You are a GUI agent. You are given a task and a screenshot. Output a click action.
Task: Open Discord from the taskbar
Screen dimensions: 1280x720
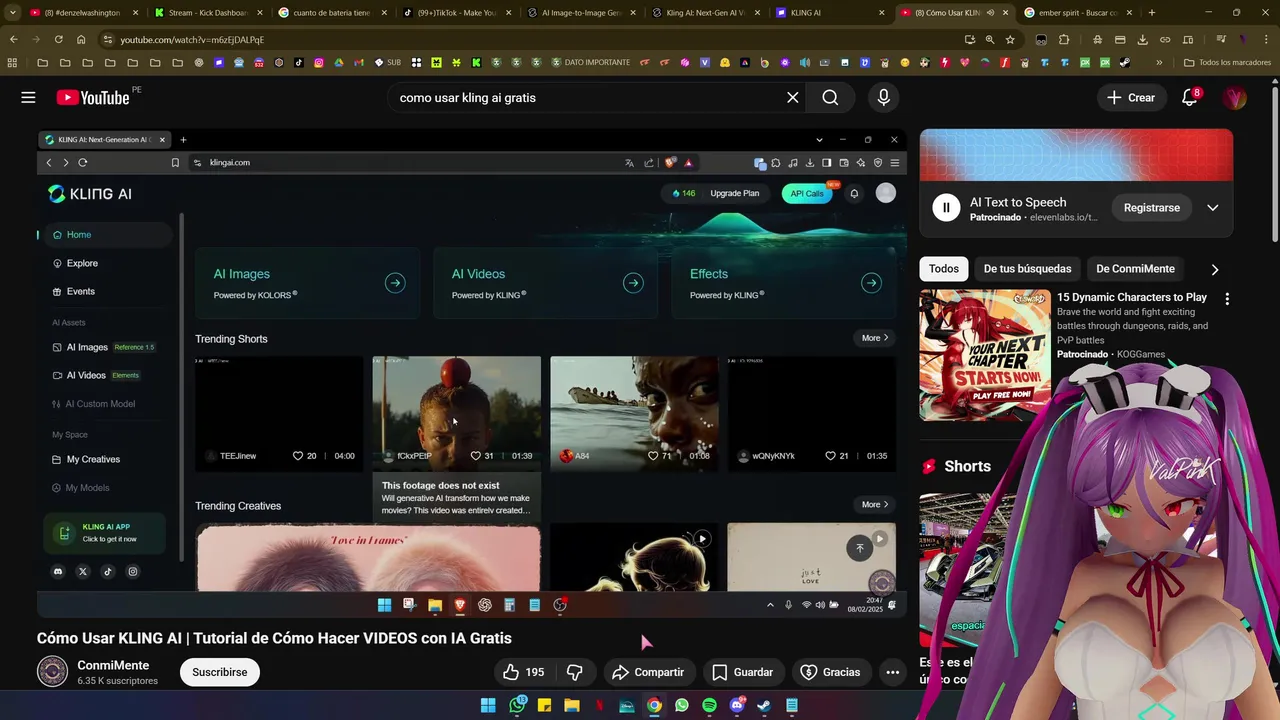(737, 705)
